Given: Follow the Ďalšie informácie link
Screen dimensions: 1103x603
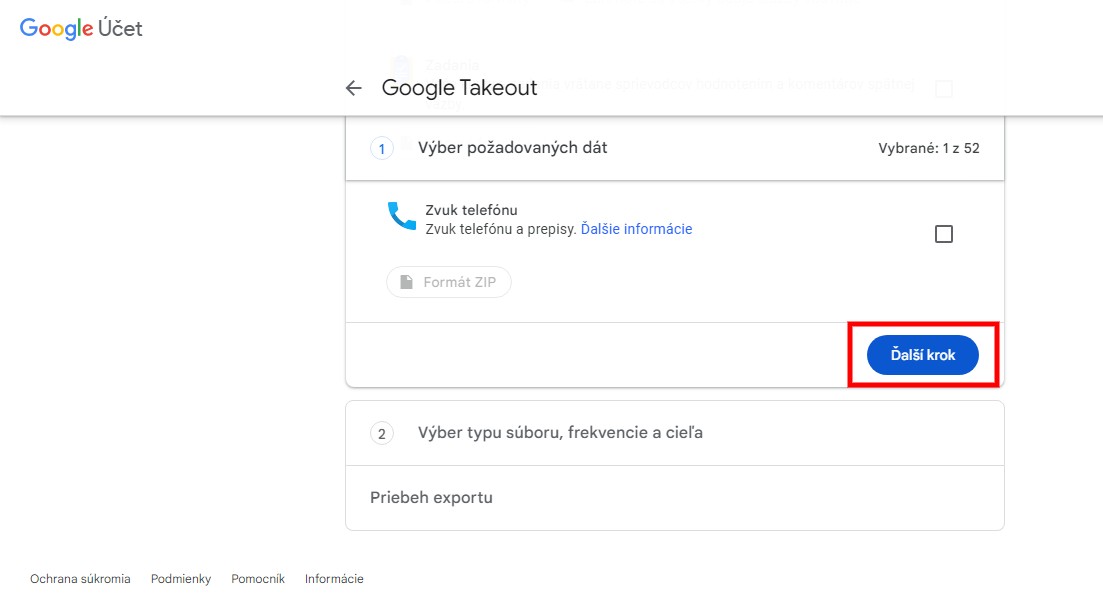Looking at the screenshot, I should [x=637, y=229].
